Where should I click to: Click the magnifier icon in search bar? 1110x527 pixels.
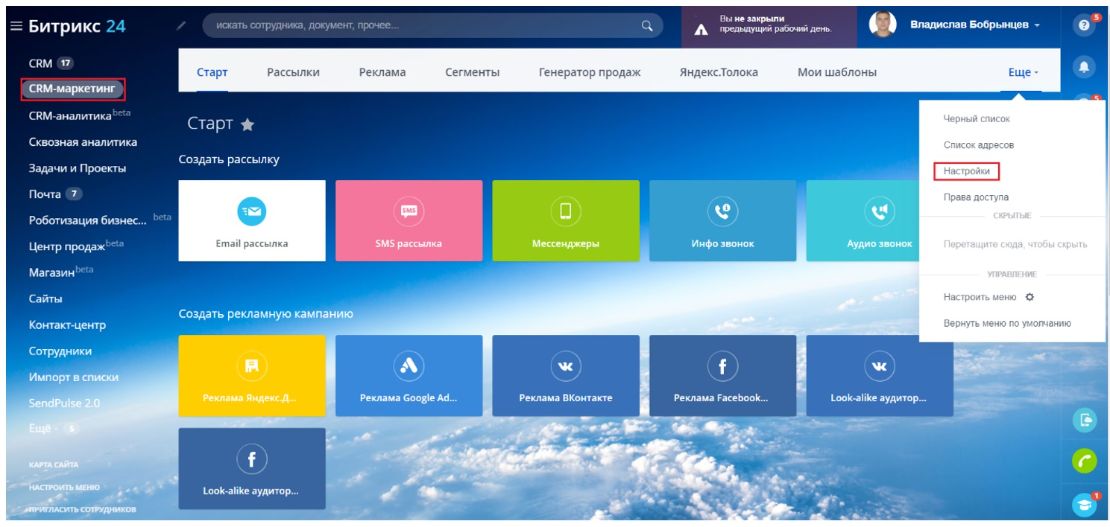click(646, 26)
